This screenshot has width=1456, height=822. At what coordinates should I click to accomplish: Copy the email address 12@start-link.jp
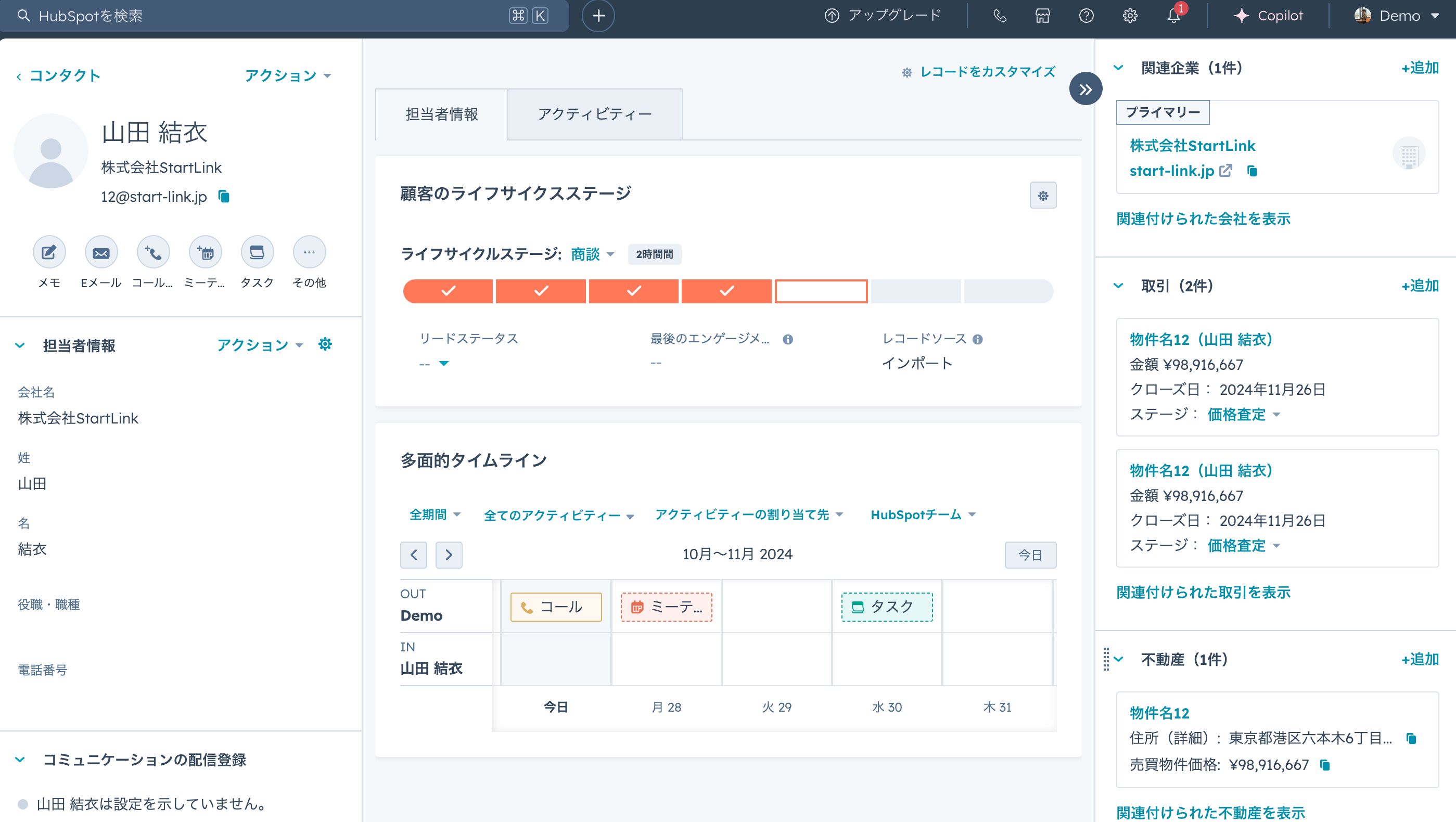pyautogui.click(x=224, y=197)
